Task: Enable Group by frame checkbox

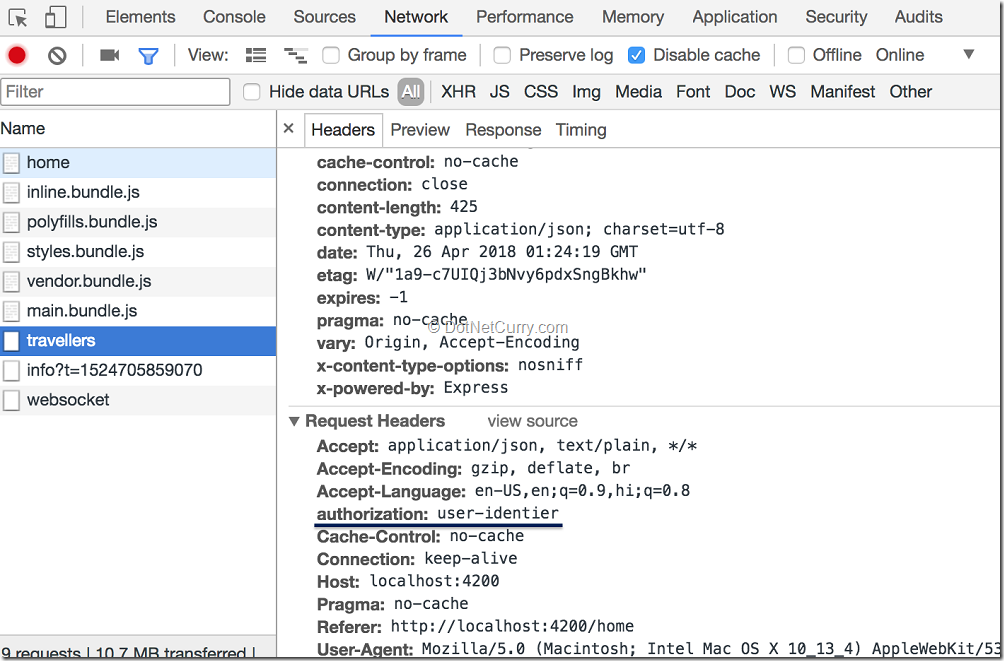Action: 331,56
